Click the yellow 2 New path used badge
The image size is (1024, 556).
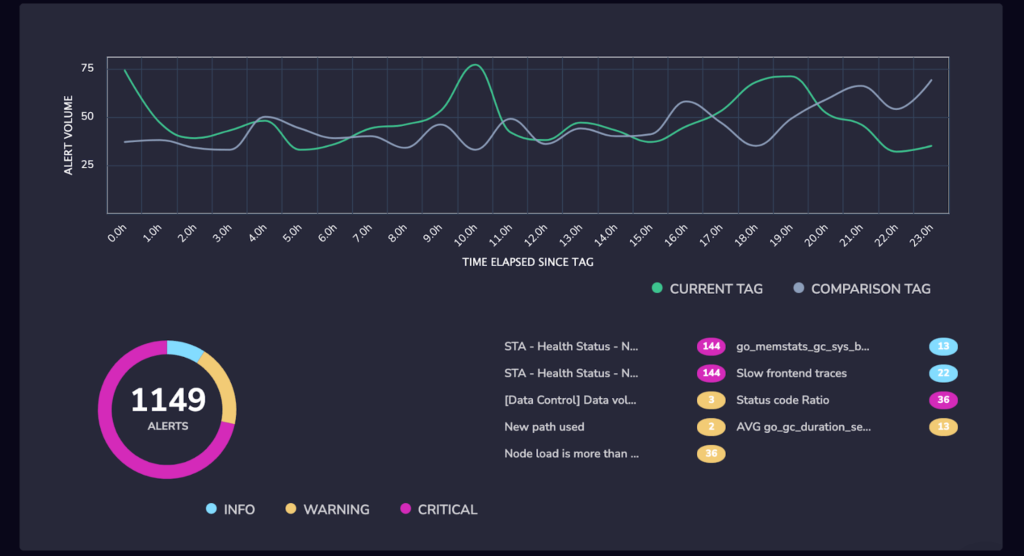(x=711, y=427)
